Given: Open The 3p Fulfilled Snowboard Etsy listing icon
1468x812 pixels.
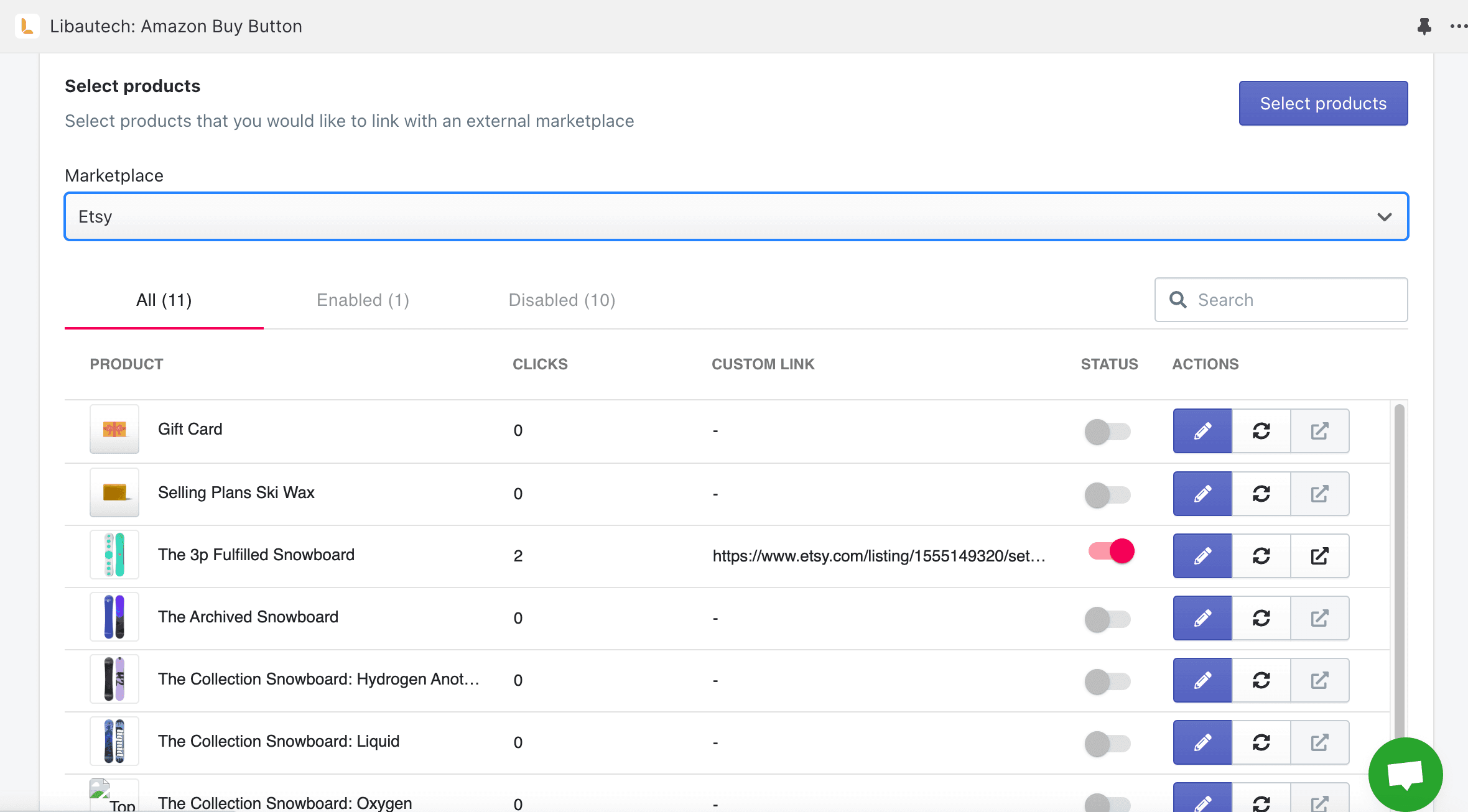Looking at the screenshot, I should (x=1319, y=556).
